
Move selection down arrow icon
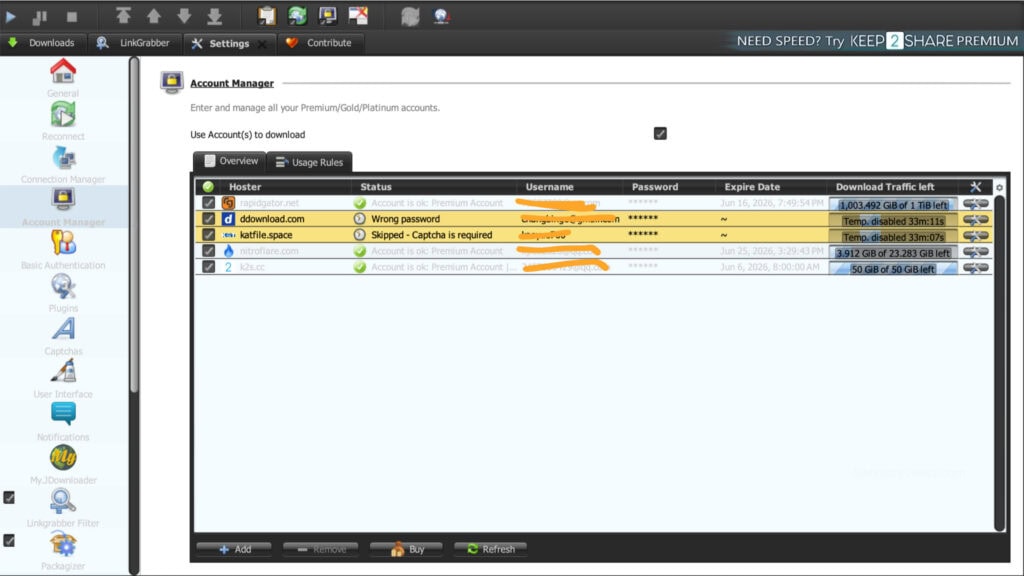click(184, 16)
